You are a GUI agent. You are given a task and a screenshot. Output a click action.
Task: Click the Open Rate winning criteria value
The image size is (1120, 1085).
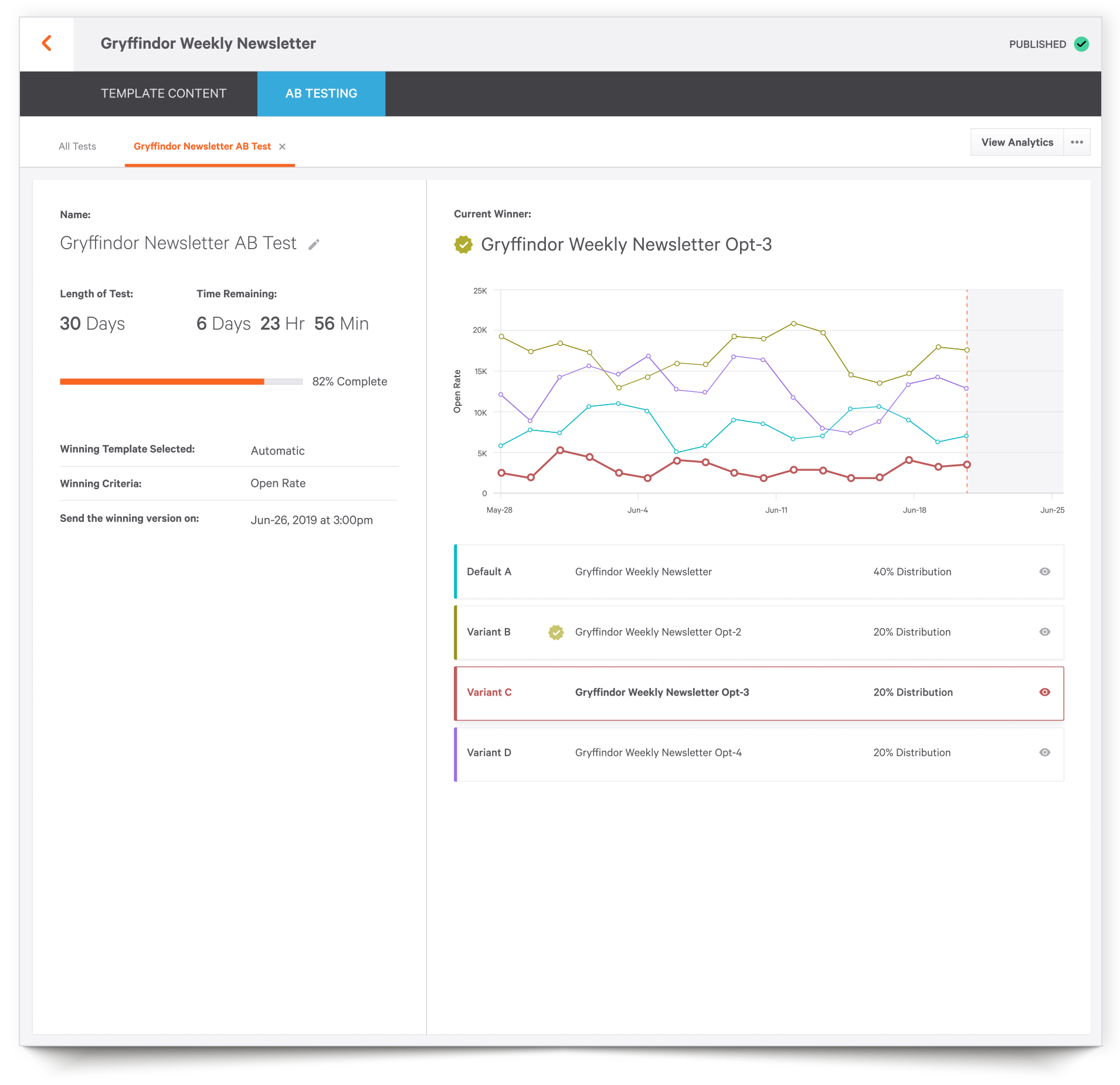click(278, 484)
